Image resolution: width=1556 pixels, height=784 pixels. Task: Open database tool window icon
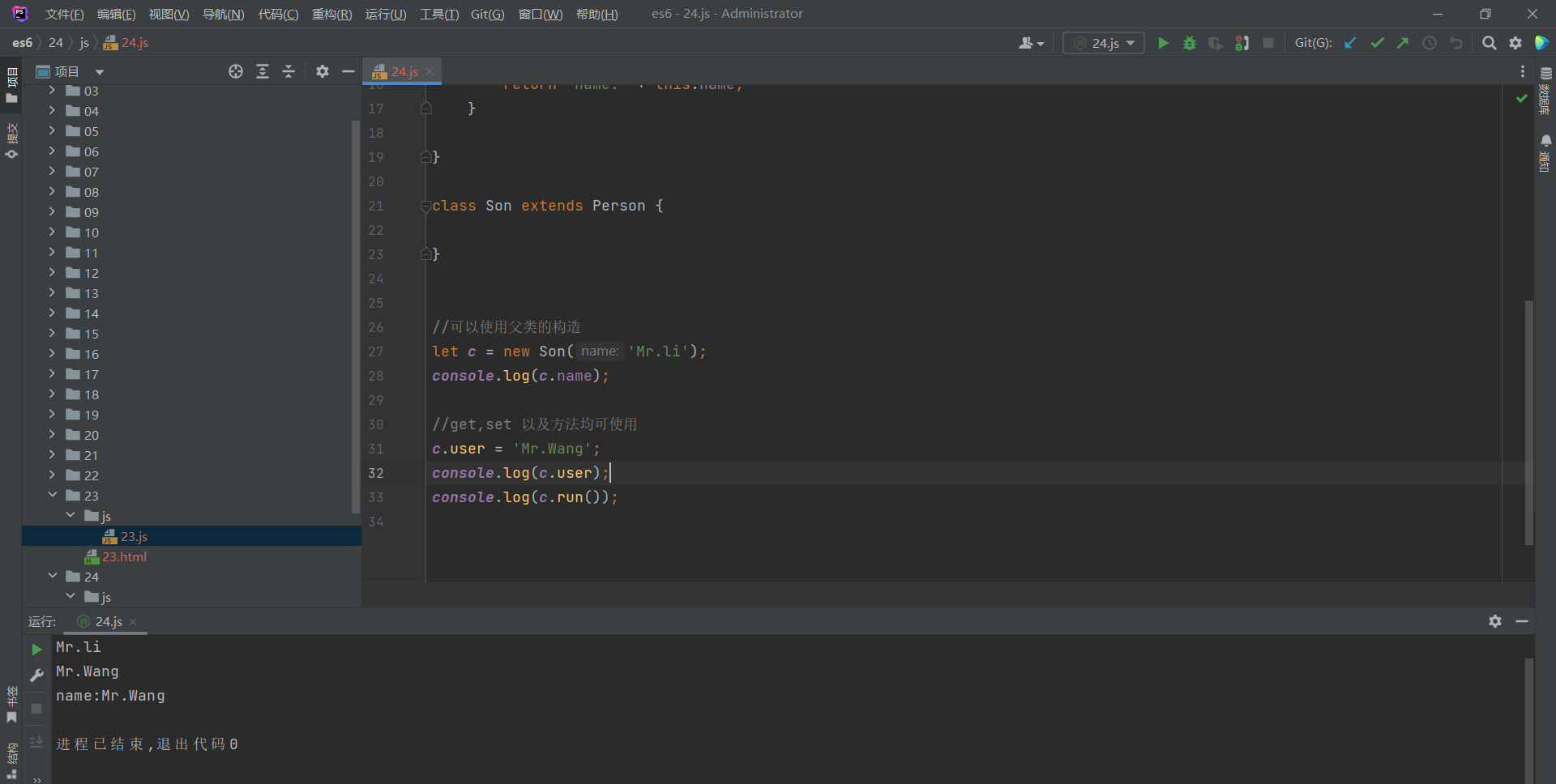[x=1545, y=74]
